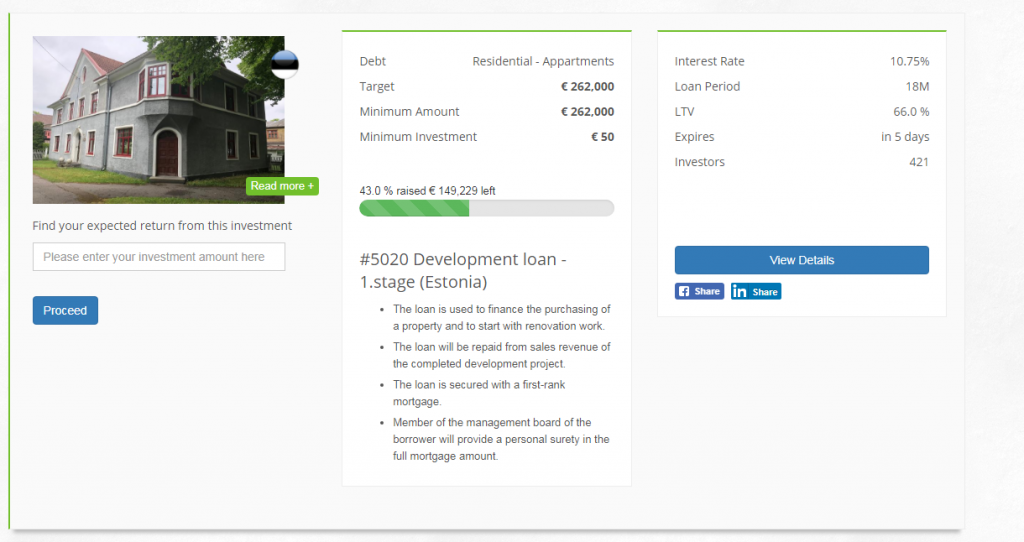This screenshot has height=542, width=1024.
Task: Click the Investors count 421
Action: [x=918, y=162]
